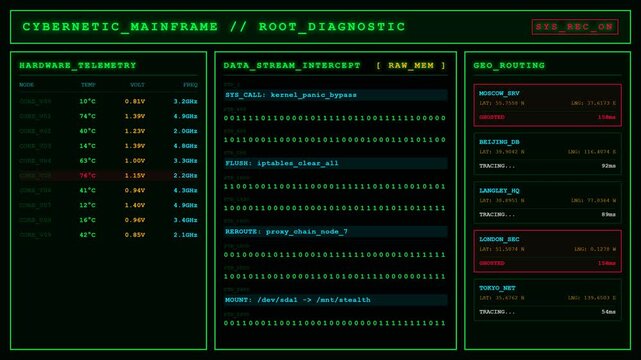Select the 1.15V voltage value
This screenshot has width=641, height=360.
click(135, 176)
